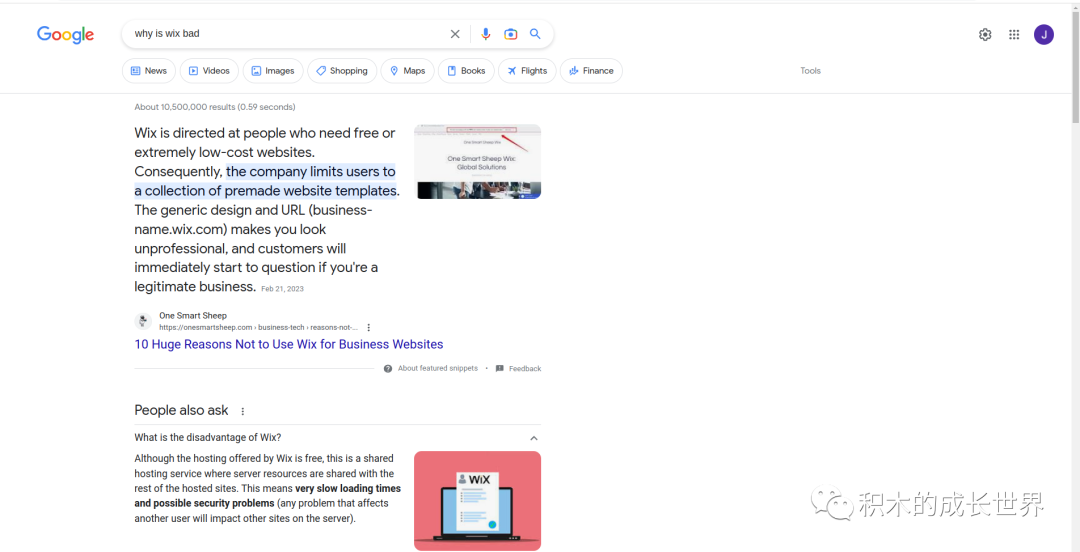Click bold text 'very slow loading times'

pos(348,489)
